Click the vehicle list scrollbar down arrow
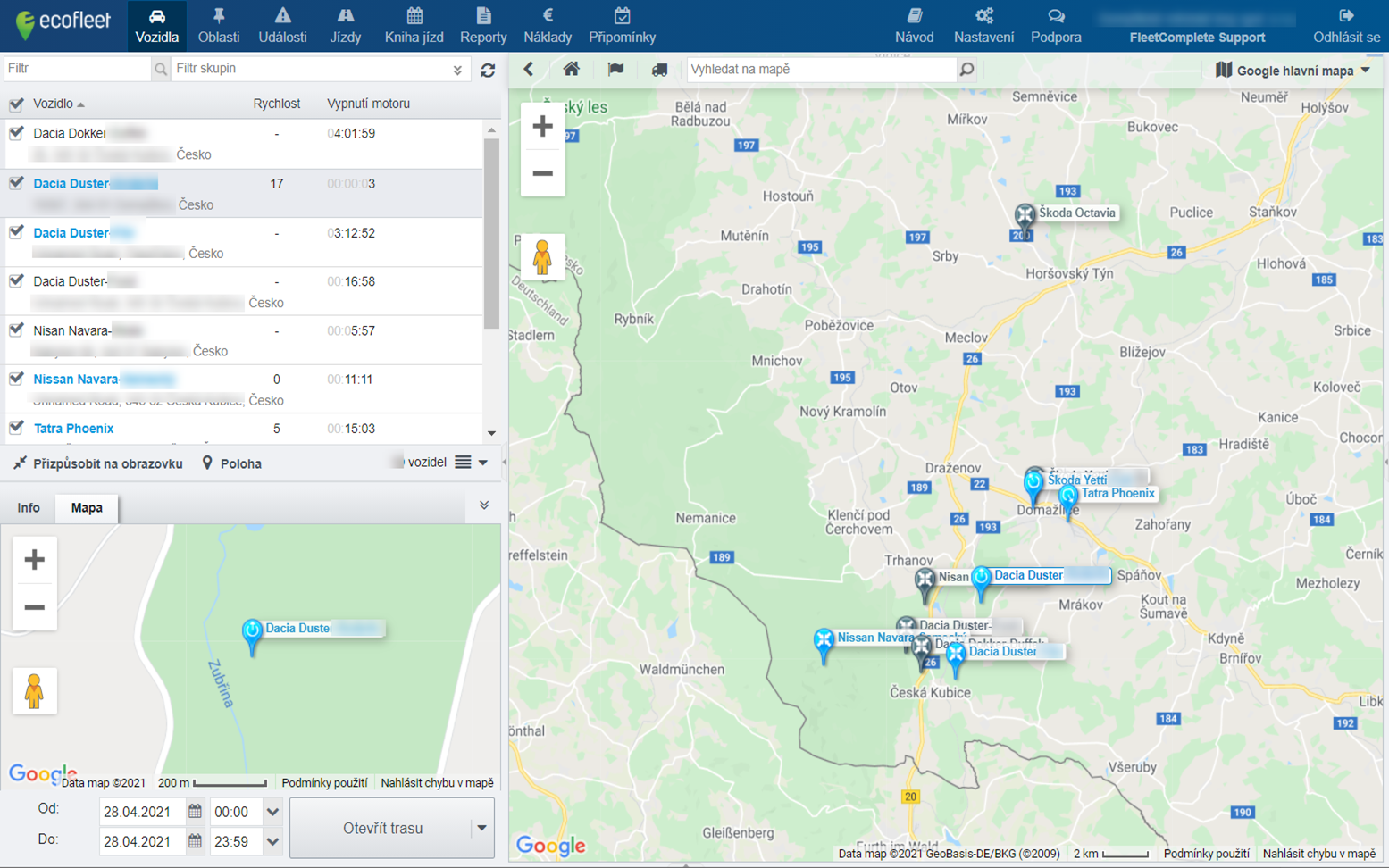The width and height of the screenshot is (1389, 868). pyautogui.click(x=491, y=434)
